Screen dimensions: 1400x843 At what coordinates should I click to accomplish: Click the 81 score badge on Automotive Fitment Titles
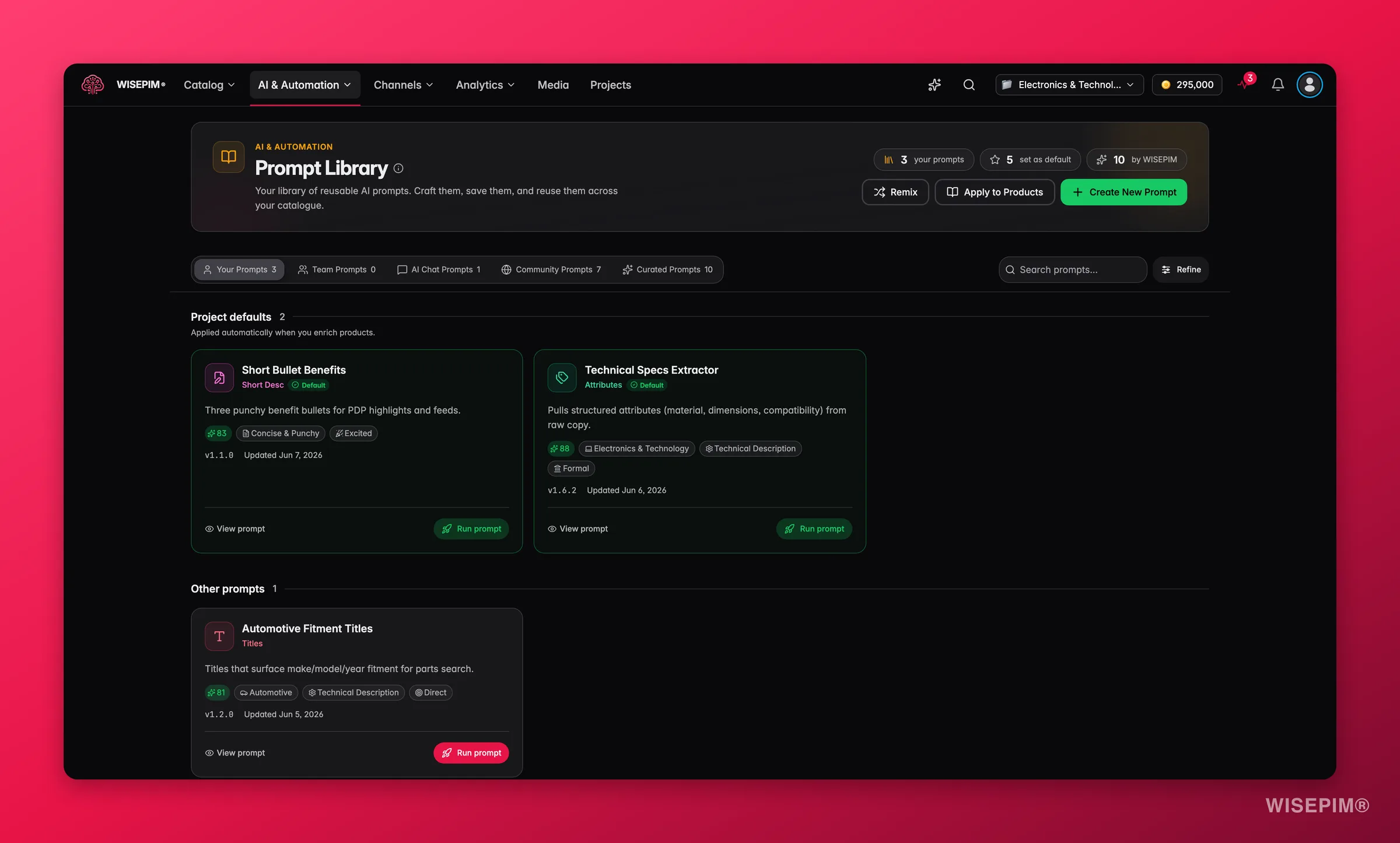pos(216,692)
